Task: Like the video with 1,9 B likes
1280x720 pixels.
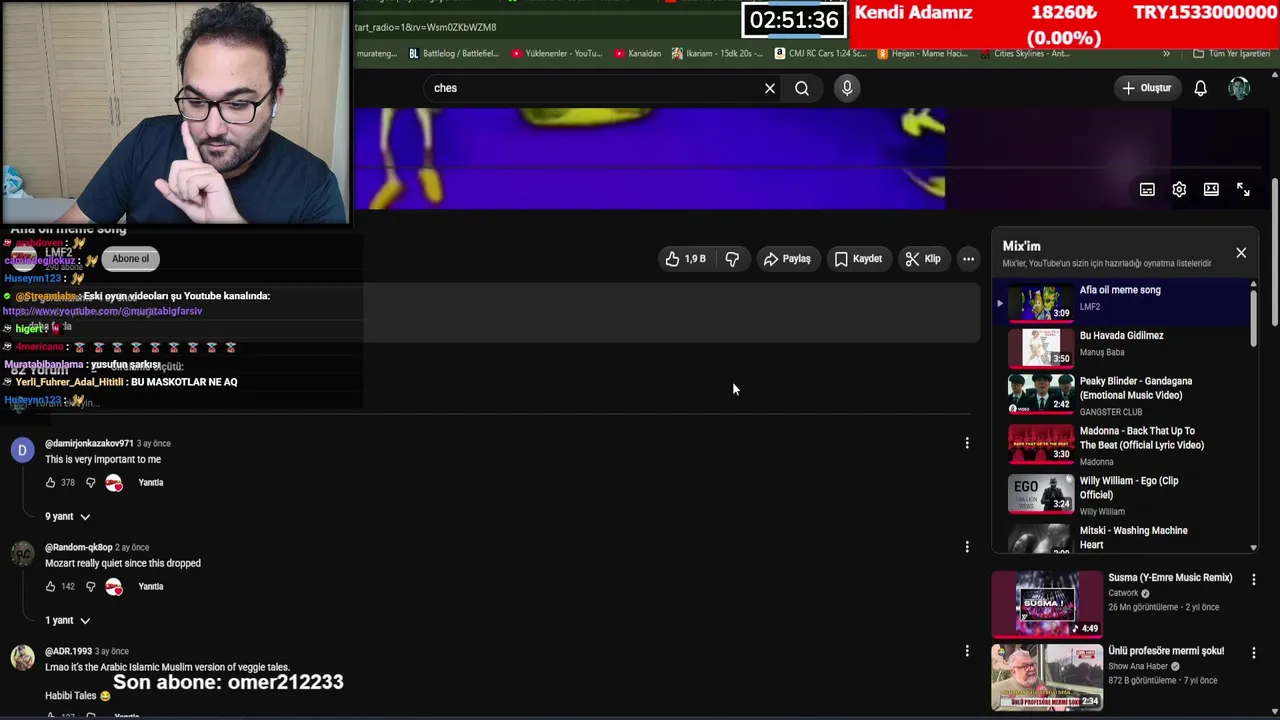Action: coord(686,259)
